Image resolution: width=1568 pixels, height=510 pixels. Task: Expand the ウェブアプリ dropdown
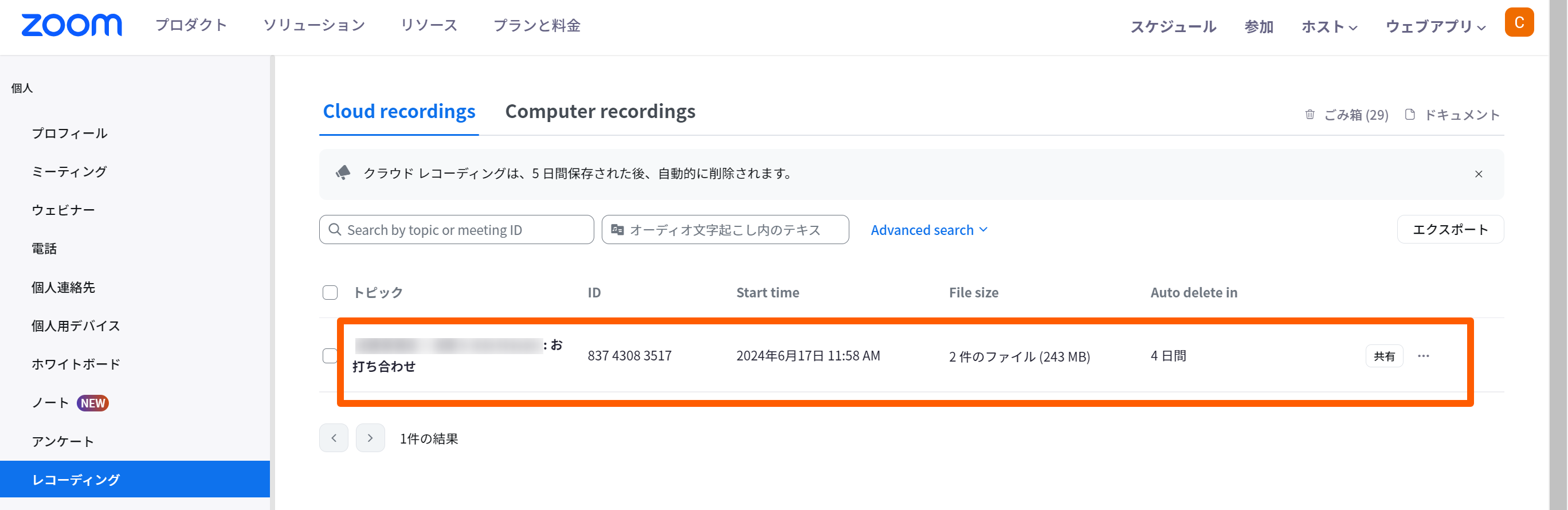(x=1434, y=26)
